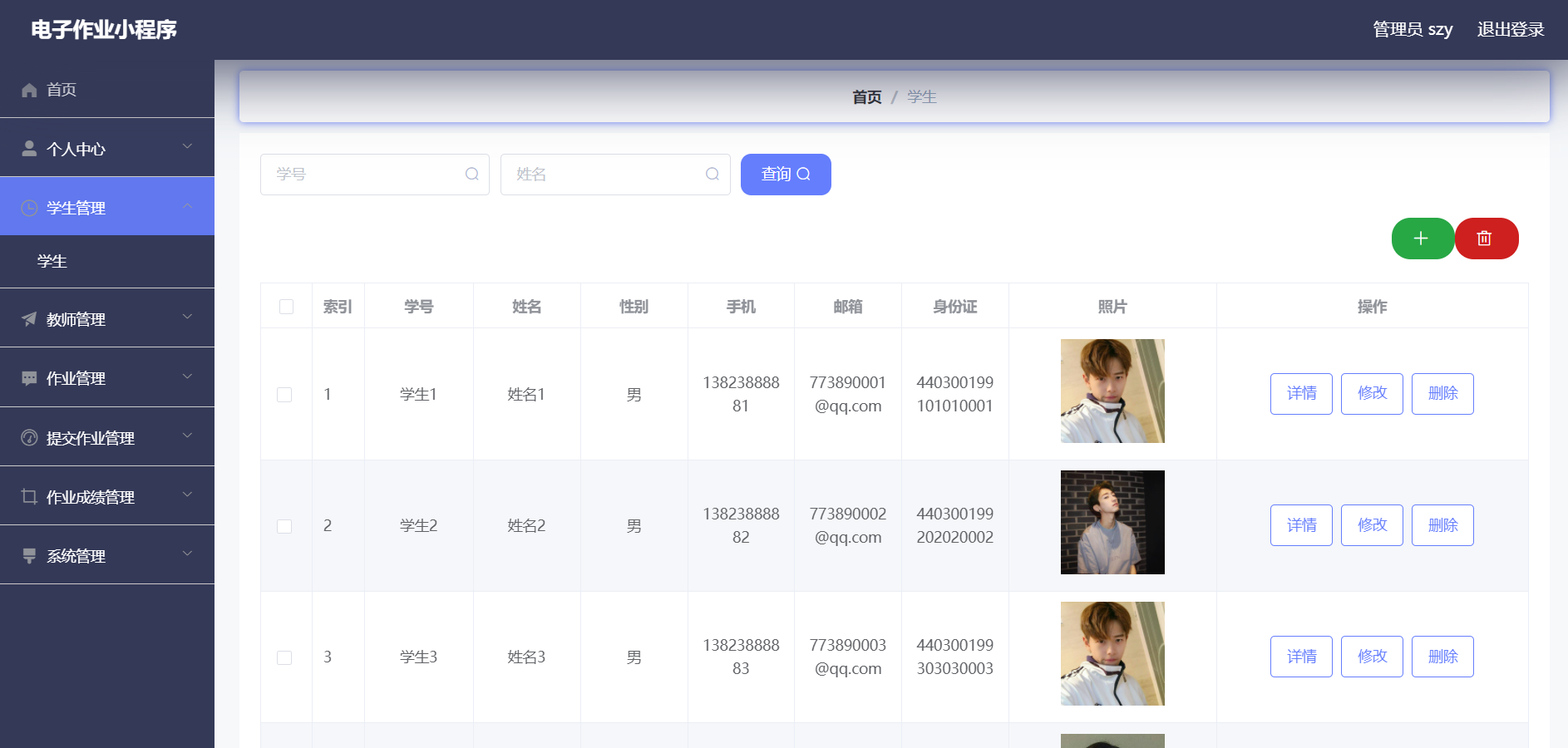1568x748 pixels.
Task: Open the 学生 submenu item
Action: (107, 262)
